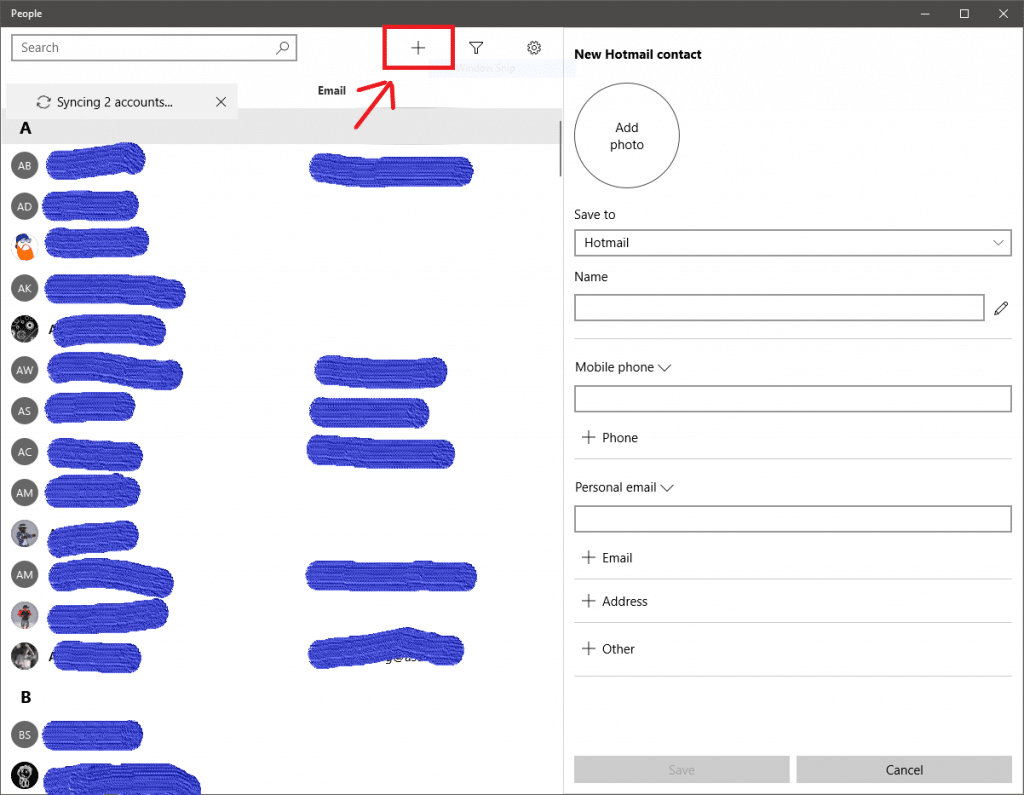This screenshot has height=795, width=1024.
Task: Cancel the new Hotmail contact
Action: pyautogui.click(x=904, y=770)
